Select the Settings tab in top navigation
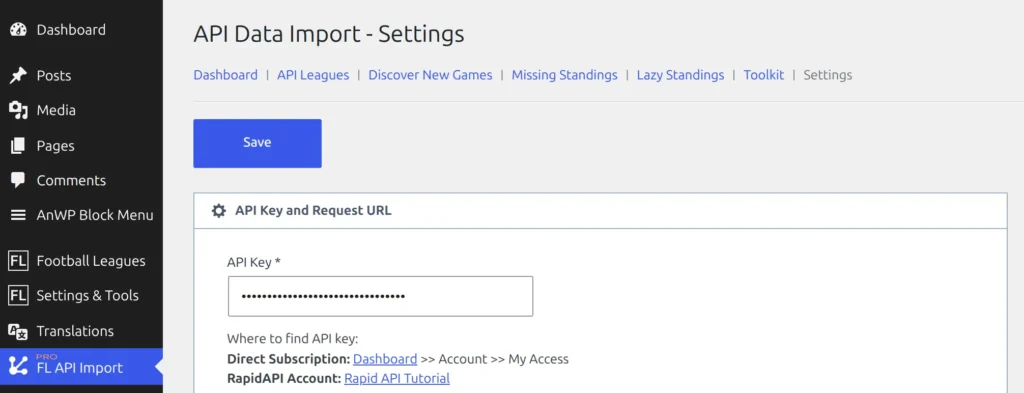This screenshot has height=393, width=1024. click(827, 75)
